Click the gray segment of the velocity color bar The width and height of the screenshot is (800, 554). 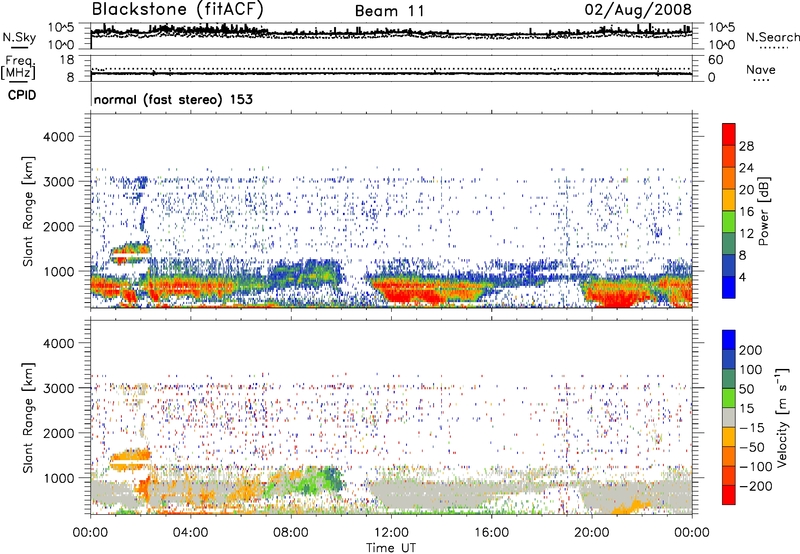pos(729,417)
